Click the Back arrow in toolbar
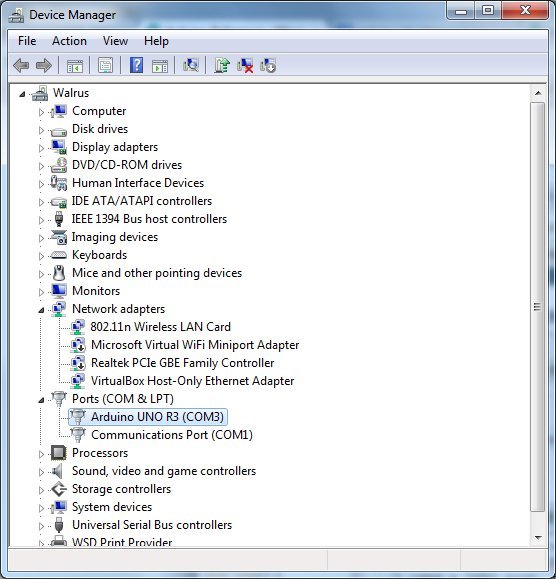Viewport: 556px width, 579px height. (21, 65)
